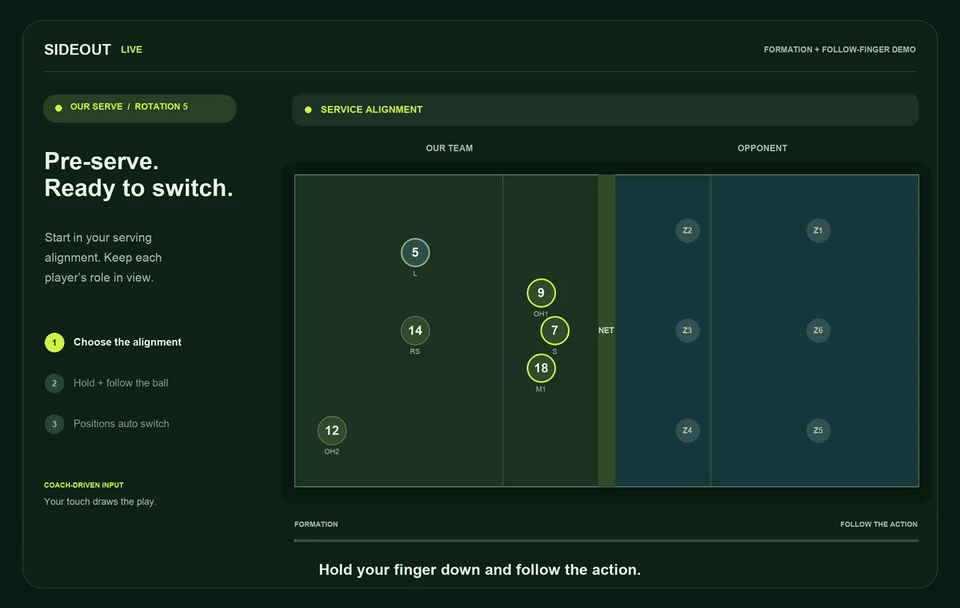
Task: Click 'Your touch draws the play.' text
Action: [100, 501]
